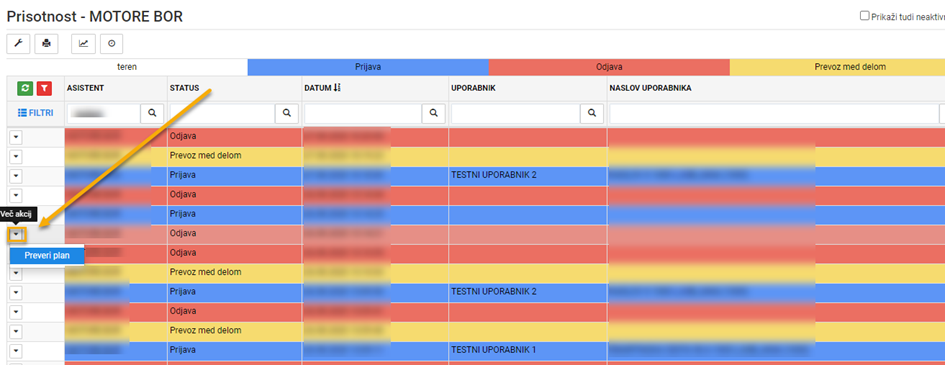The height and width of the screenshot is (365, 945).
Task: Clear filters with red funnel icon
Action: pyautogui.click(x=44, y=89)
